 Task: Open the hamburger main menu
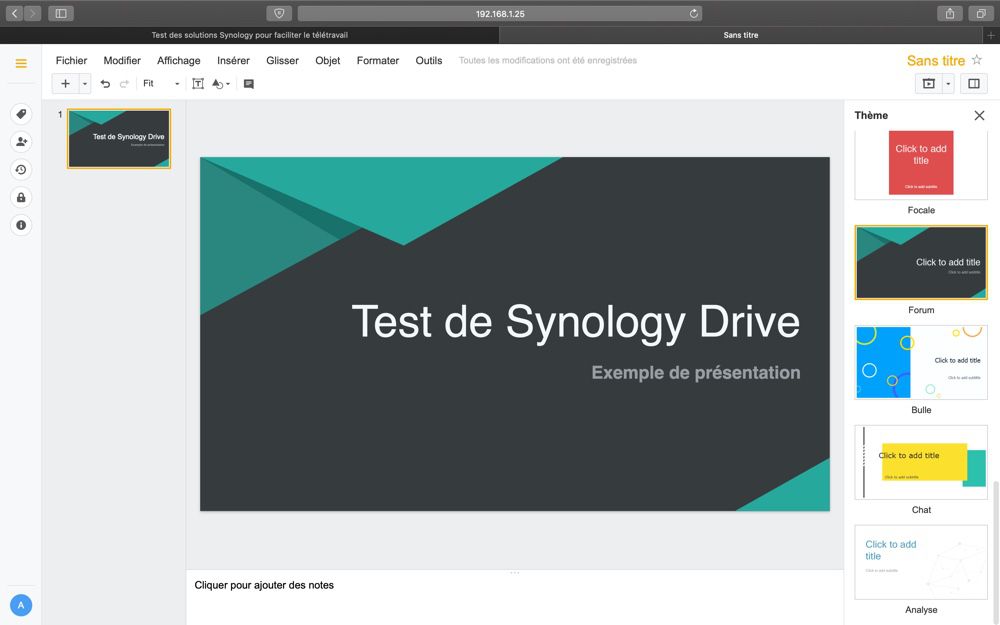[x=21, y=63]
